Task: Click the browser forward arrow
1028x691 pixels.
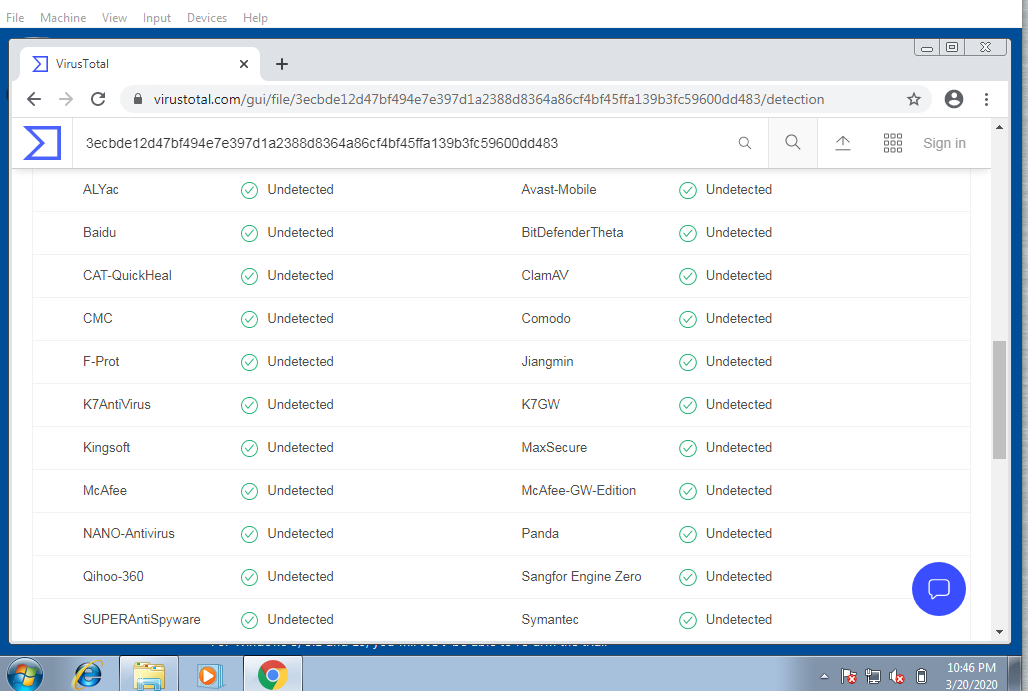Action: 66,99
